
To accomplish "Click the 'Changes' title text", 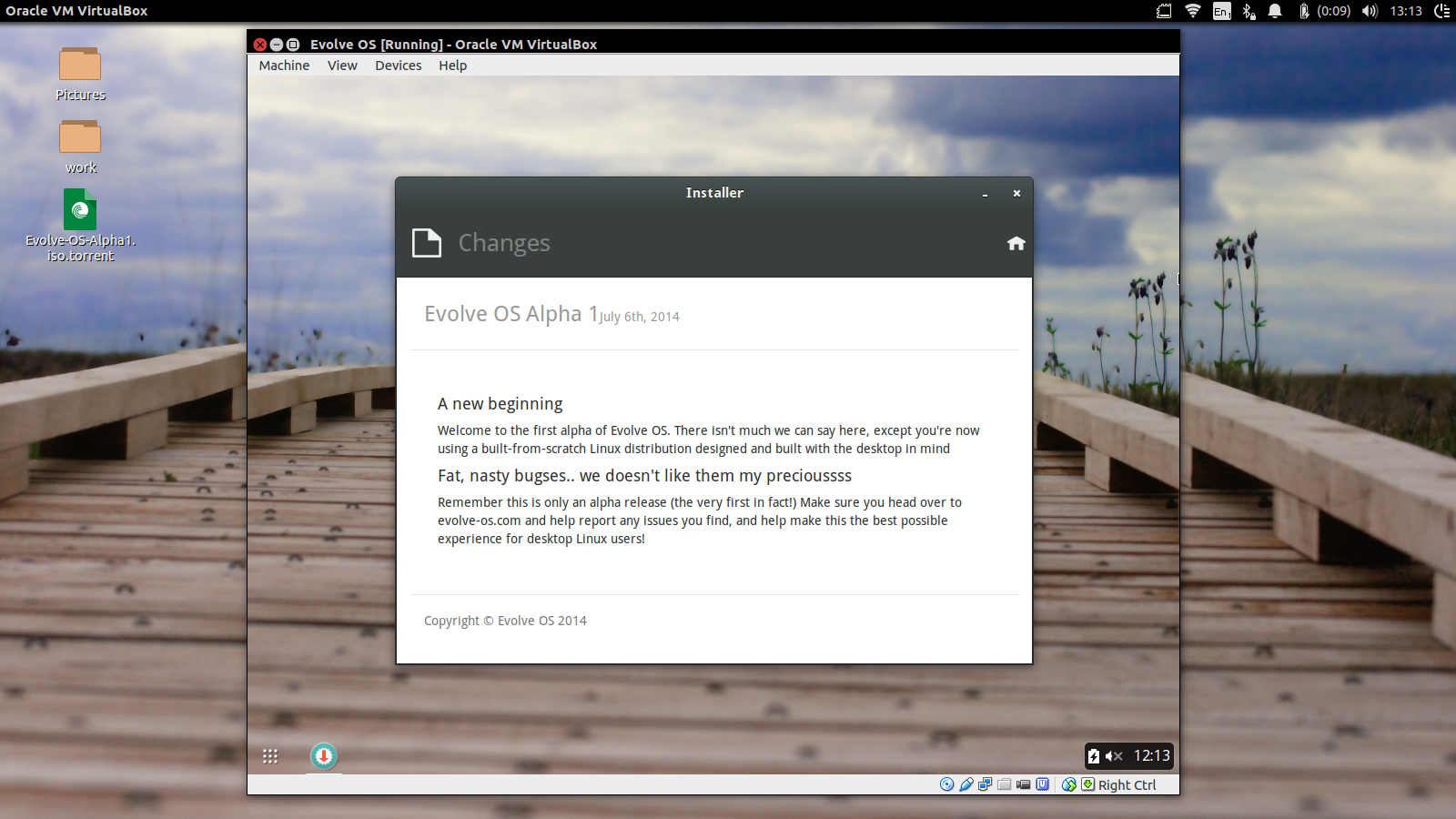I will click(x=504, y=243).
